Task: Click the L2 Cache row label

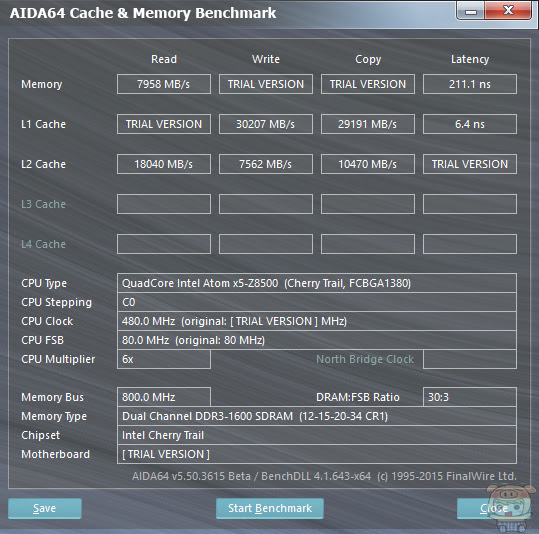Action: click(x=43, y=164)
